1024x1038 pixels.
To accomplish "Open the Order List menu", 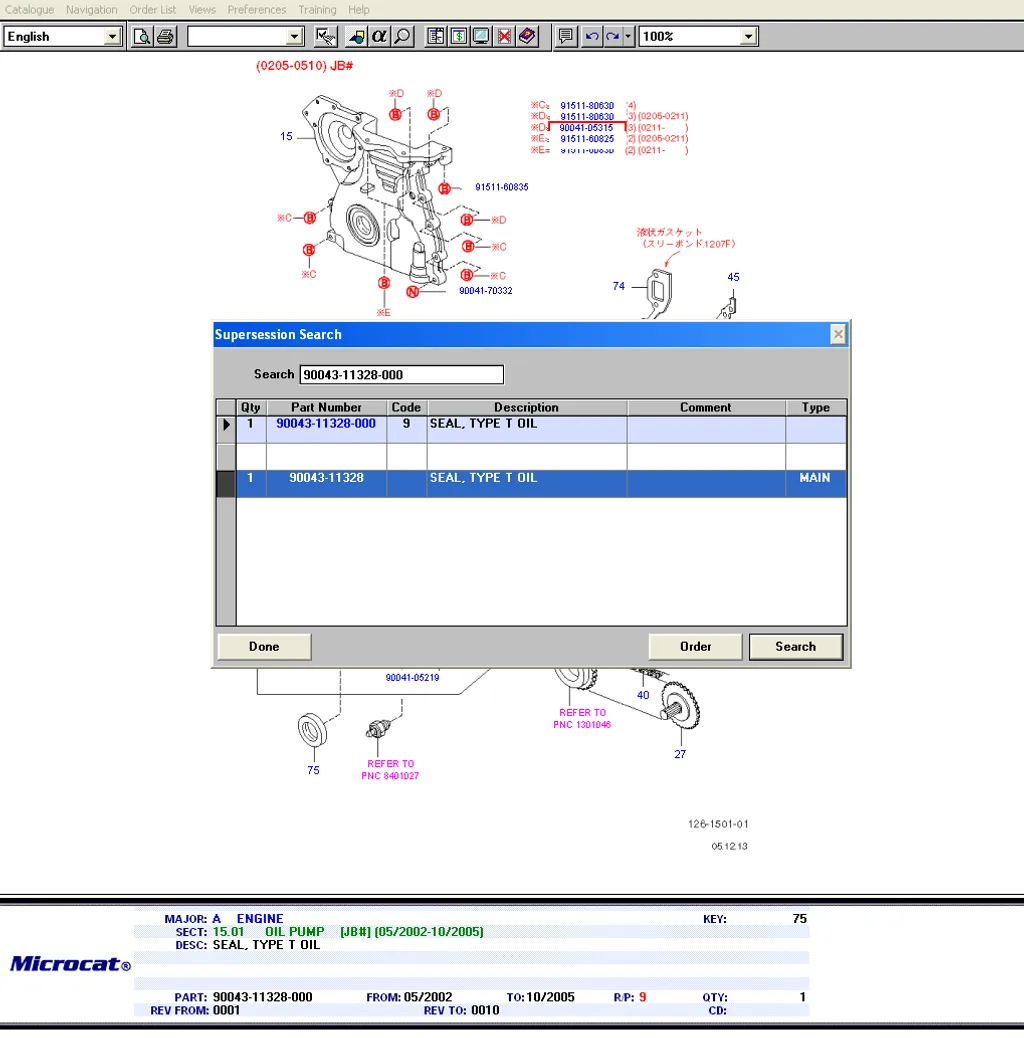I will (153, 10).
